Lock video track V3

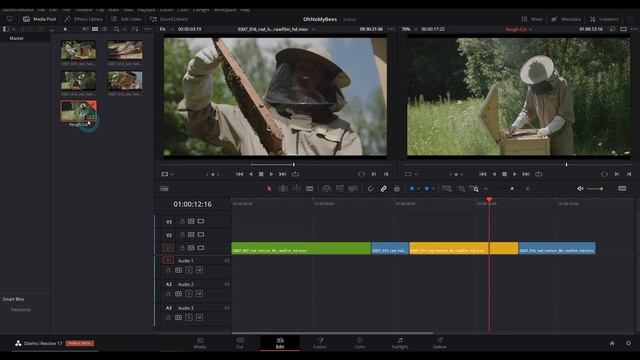182,221
